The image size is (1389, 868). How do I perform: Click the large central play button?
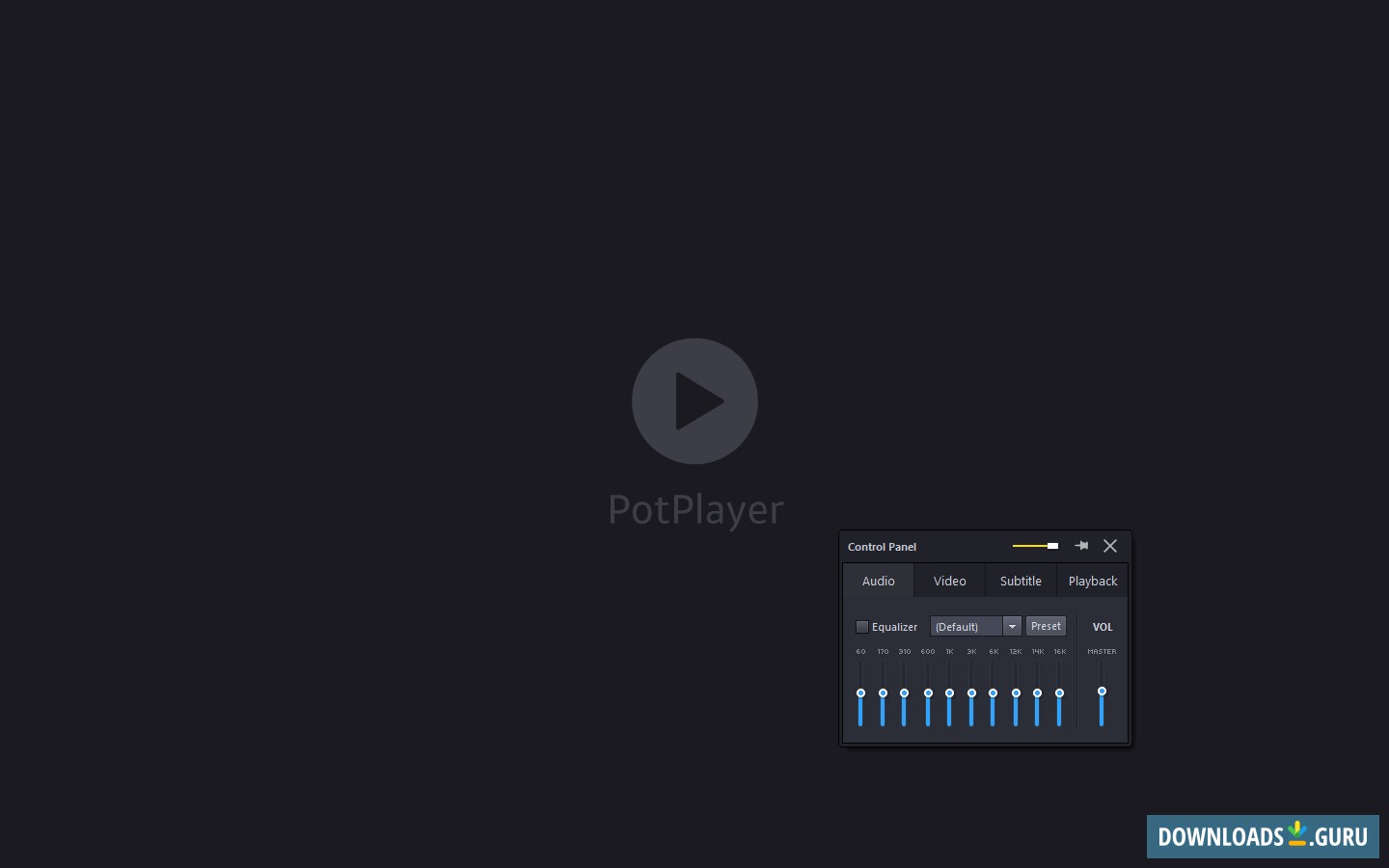coord(694,401)
